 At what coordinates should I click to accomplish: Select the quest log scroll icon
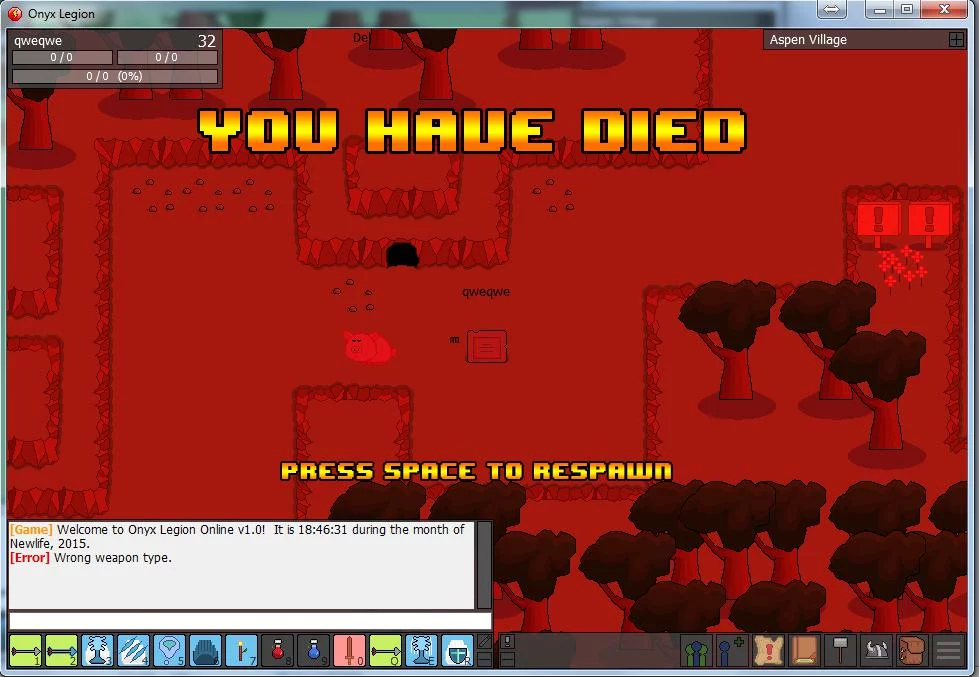click(768, 650)
